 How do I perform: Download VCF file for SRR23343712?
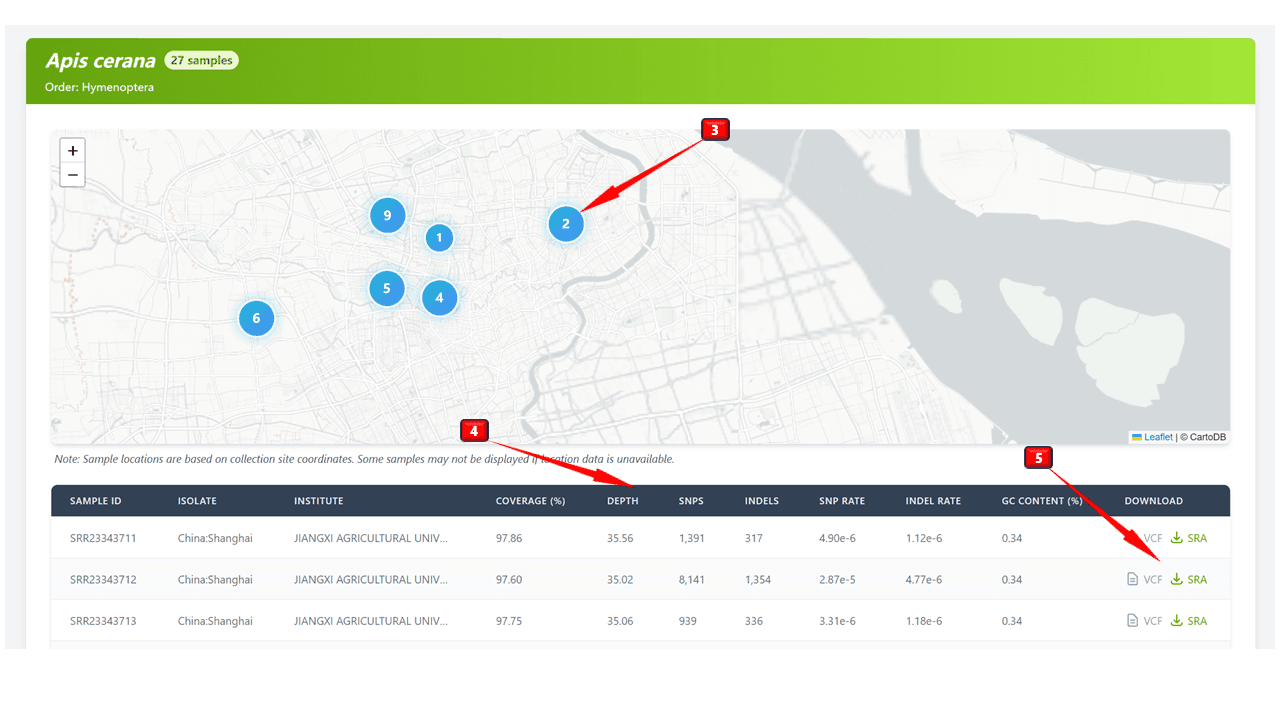coord(1145,579)
